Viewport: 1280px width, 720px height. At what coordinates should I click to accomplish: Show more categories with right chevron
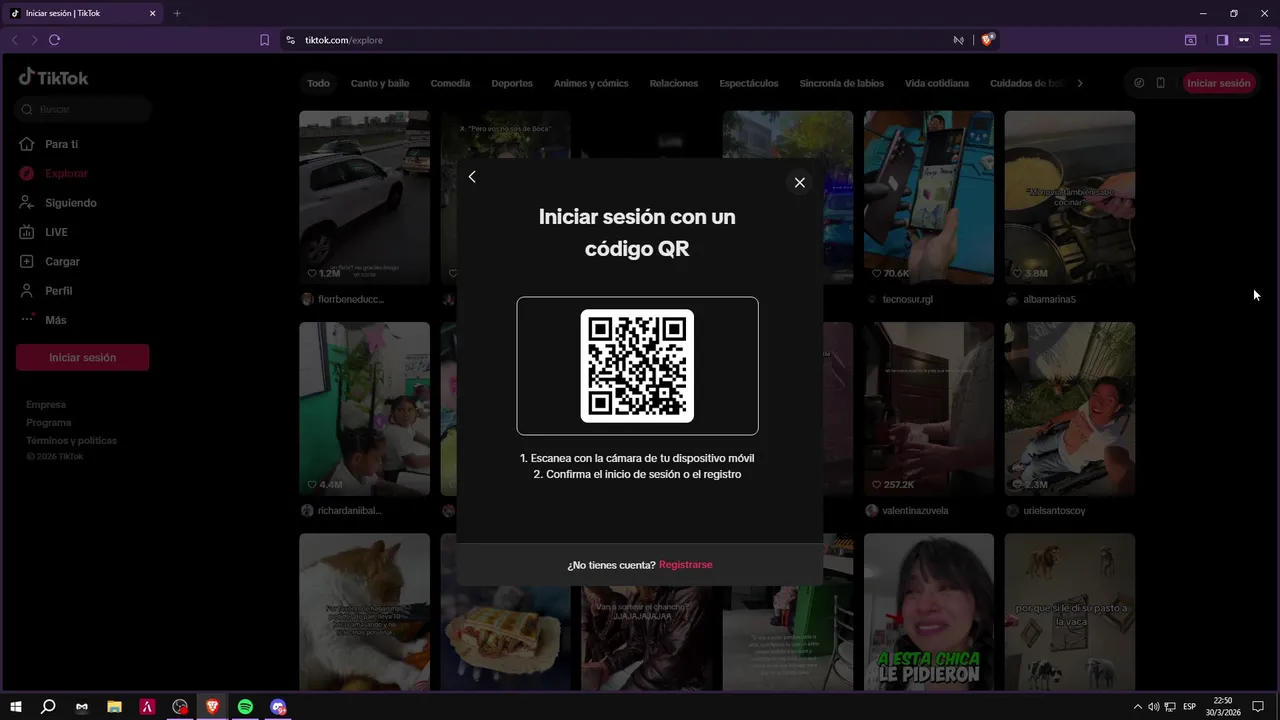[1080, 83]
